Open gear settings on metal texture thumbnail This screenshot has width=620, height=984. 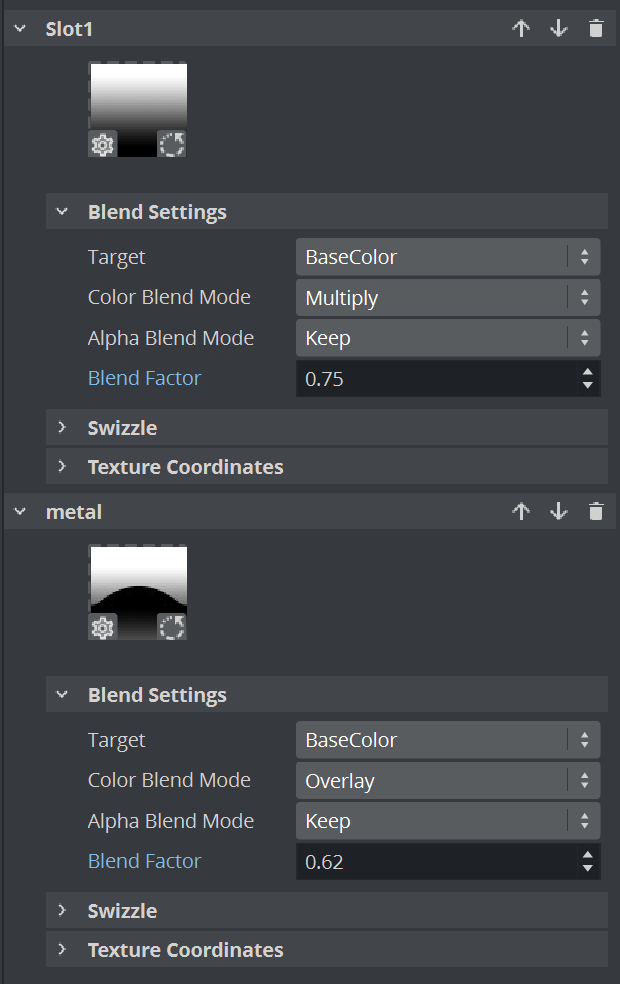(103, 628)
